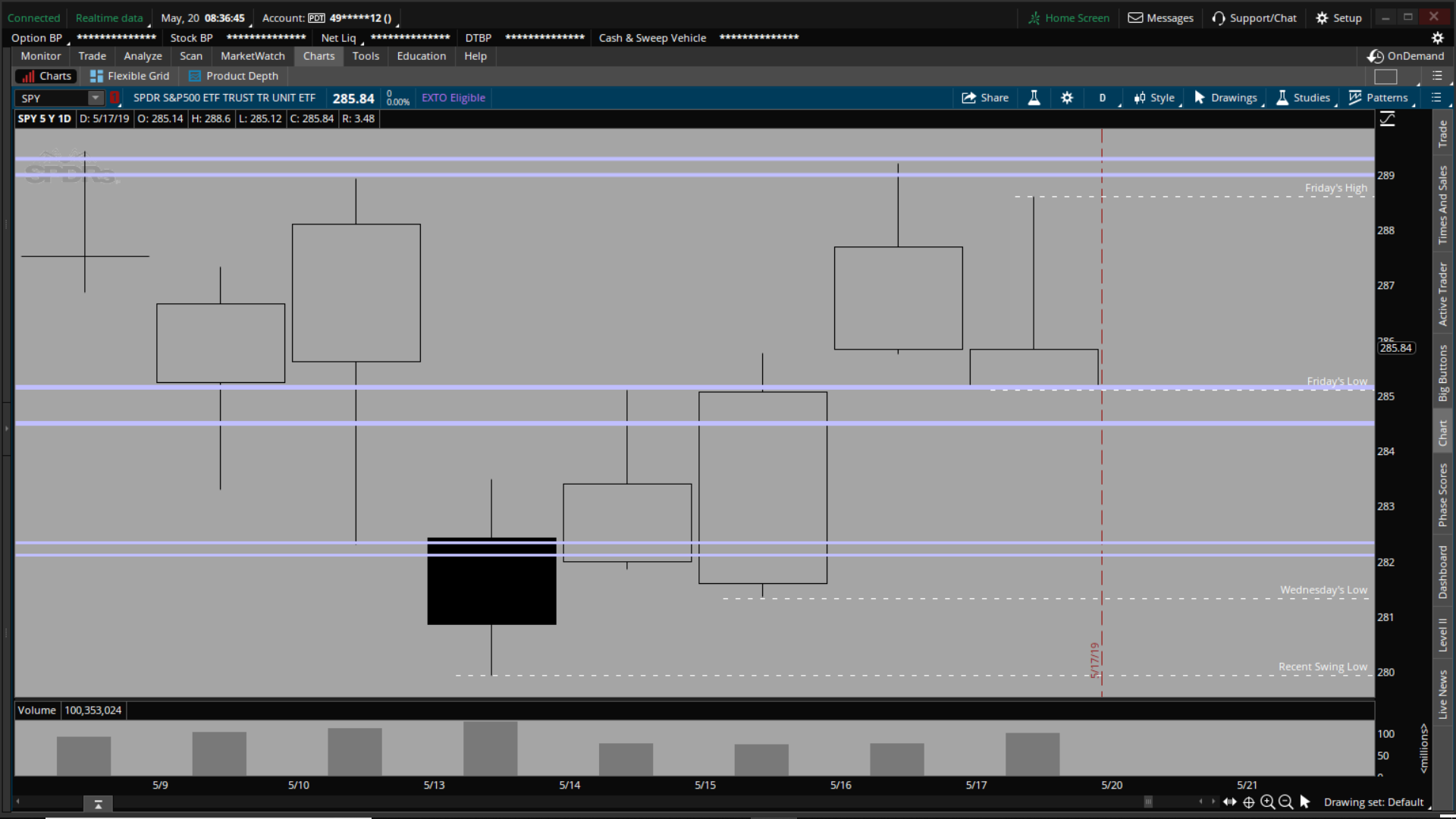Open the Analyze tab

(143, 56)
